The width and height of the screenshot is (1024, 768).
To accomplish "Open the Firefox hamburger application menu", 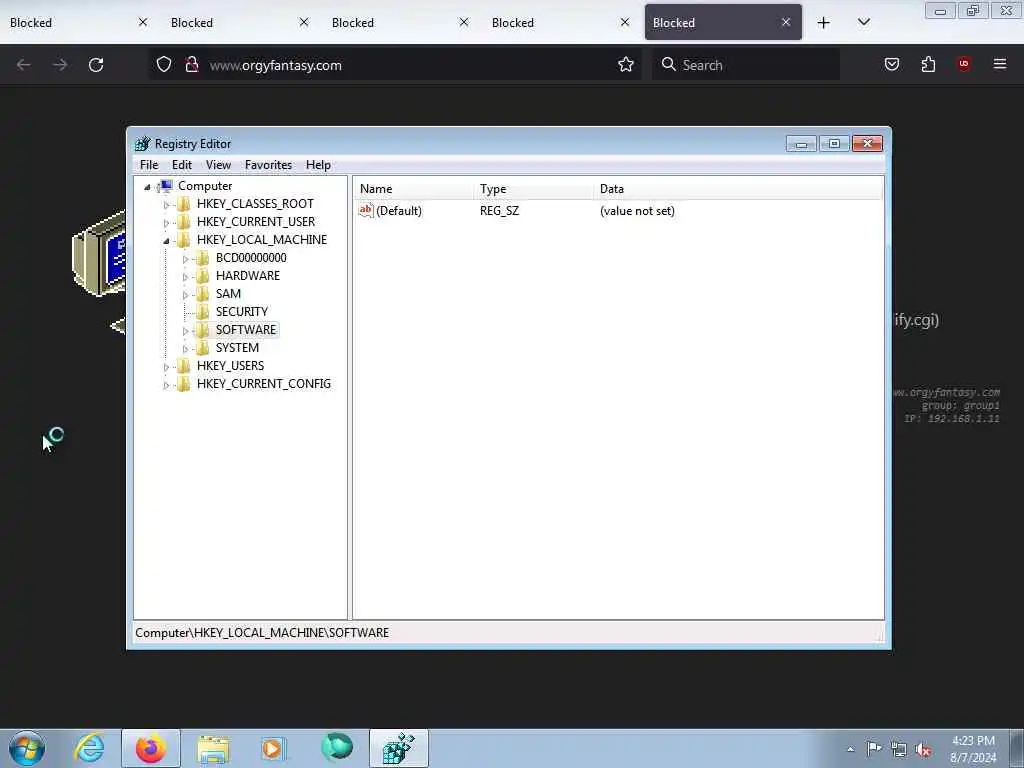I will coord(1000,64).
